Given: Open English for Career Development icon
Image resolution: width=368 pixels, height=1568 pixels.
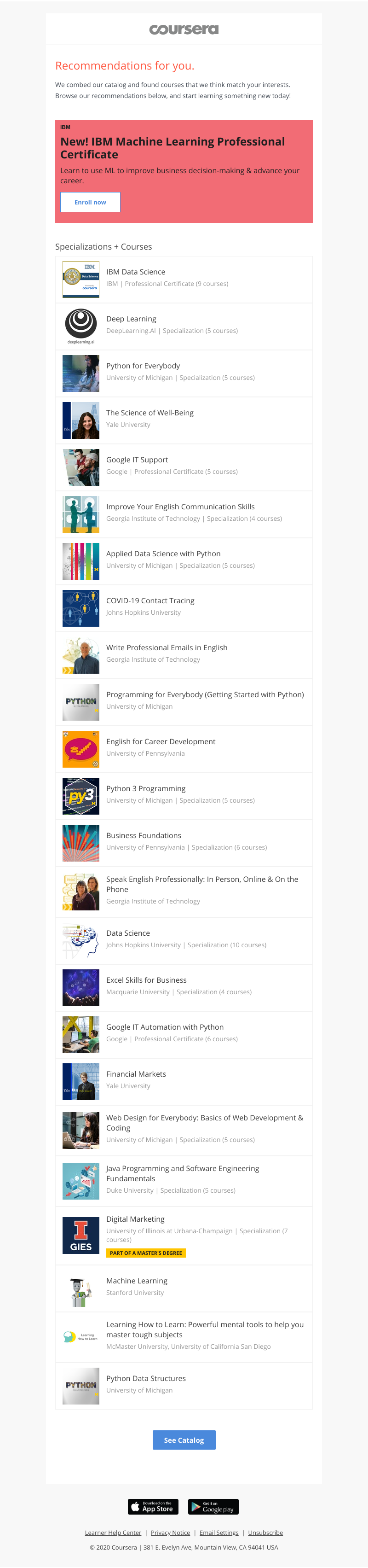Looking at the screenshot, I should 81,749.
